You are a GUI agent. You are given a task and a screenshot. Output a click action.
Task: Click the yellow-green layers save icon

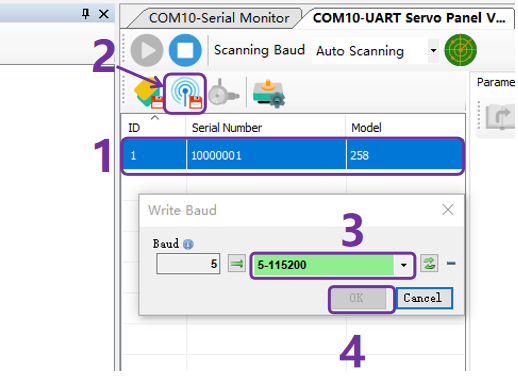pyautogui.click(x=148, y=93)
